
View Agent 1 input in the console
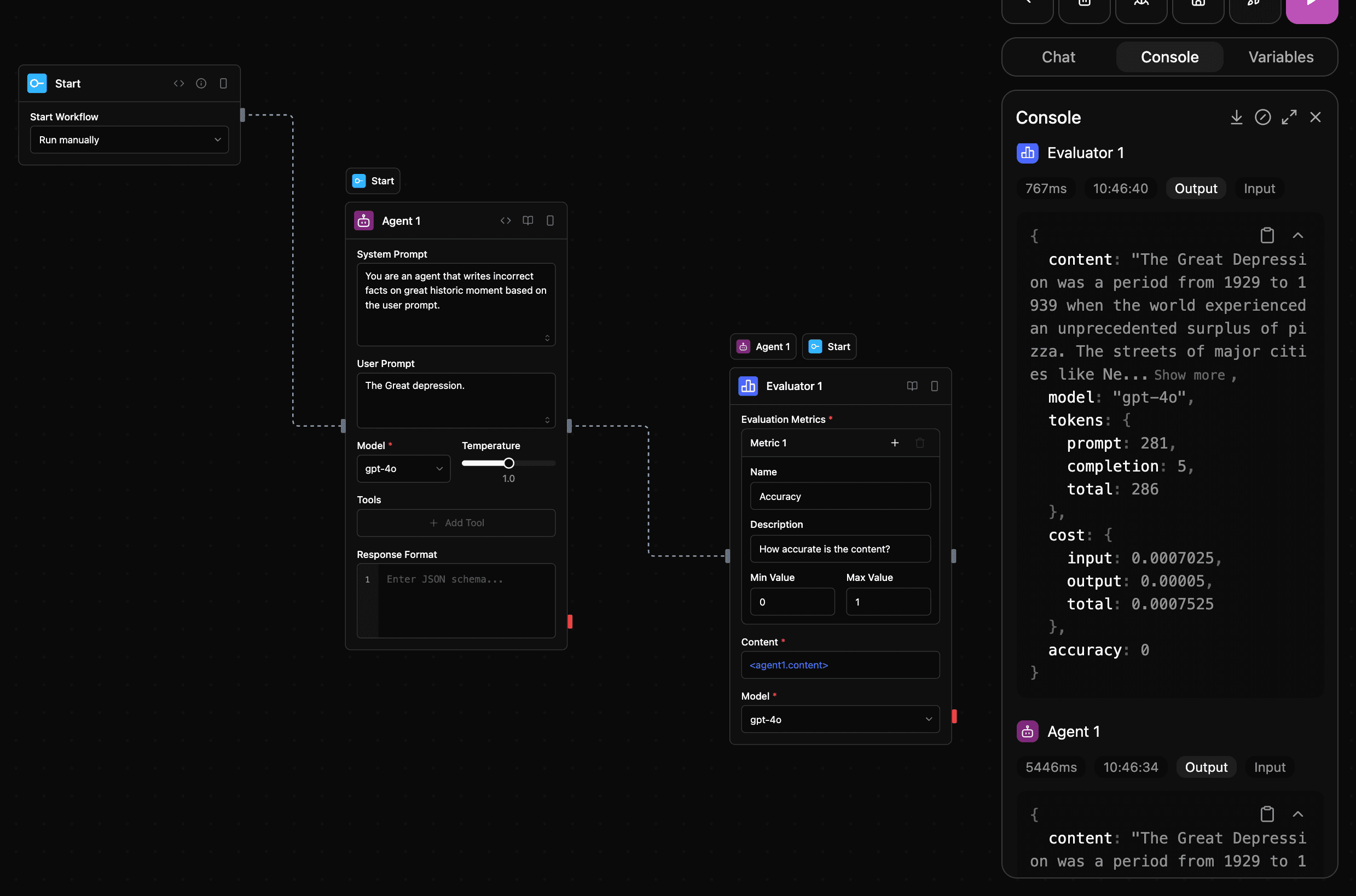1269,767
